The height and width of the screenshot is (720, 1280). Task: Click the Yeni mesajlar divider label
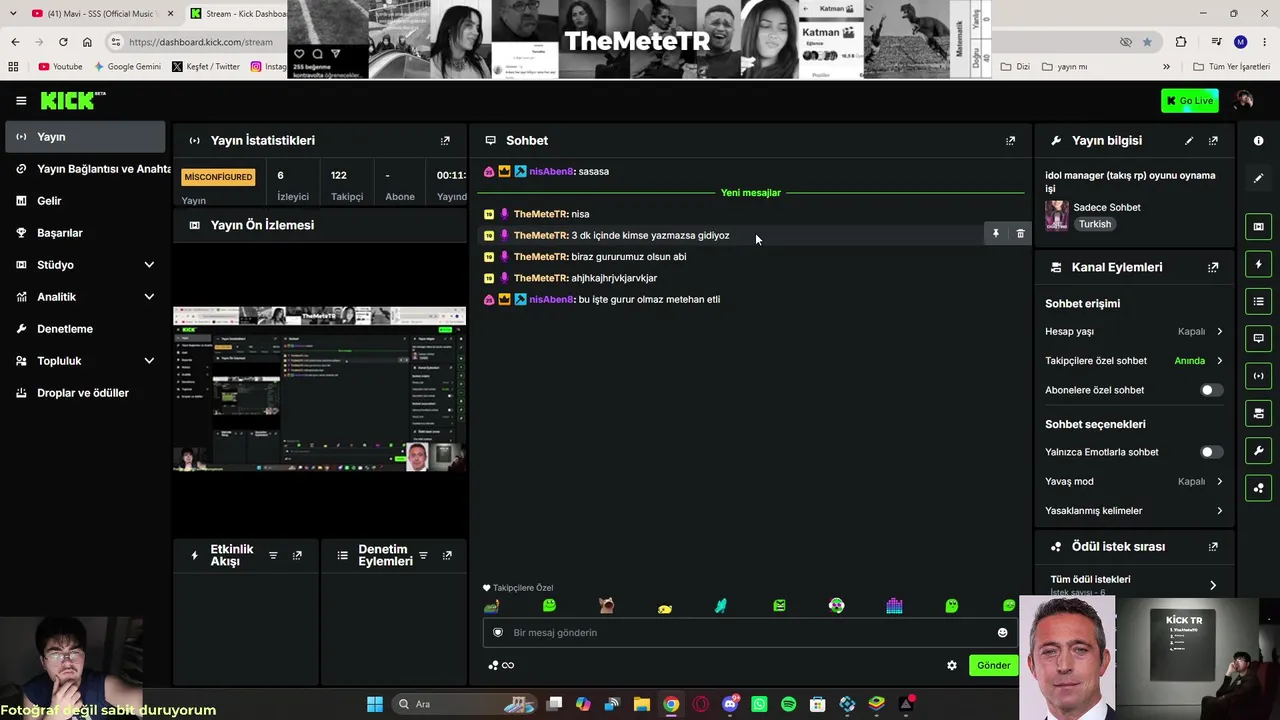(751, 193)
